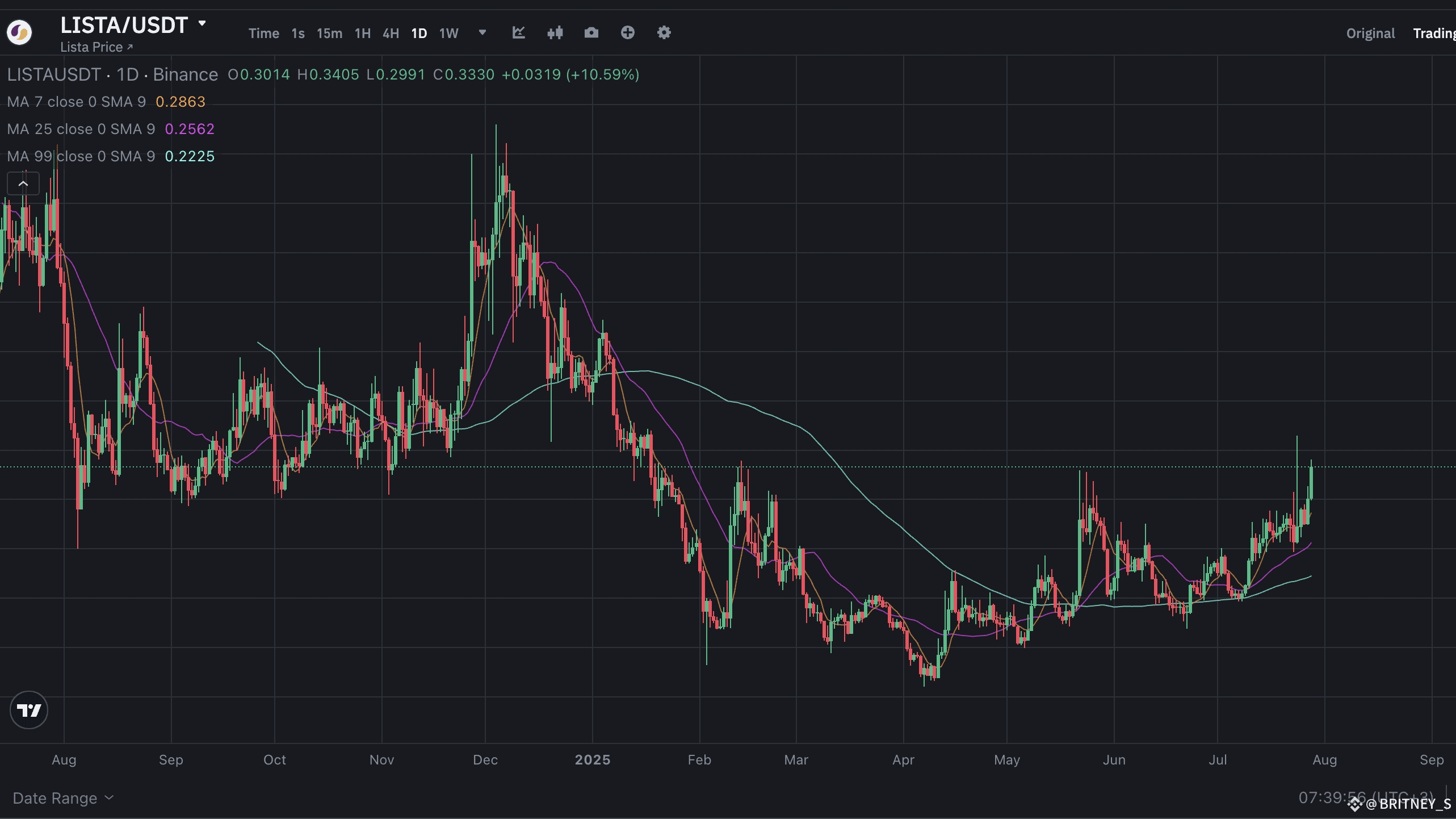Viewport: 1456px width, 819px height.
Task: Open chart settings gear icon
Action: (x=664, y=33)
